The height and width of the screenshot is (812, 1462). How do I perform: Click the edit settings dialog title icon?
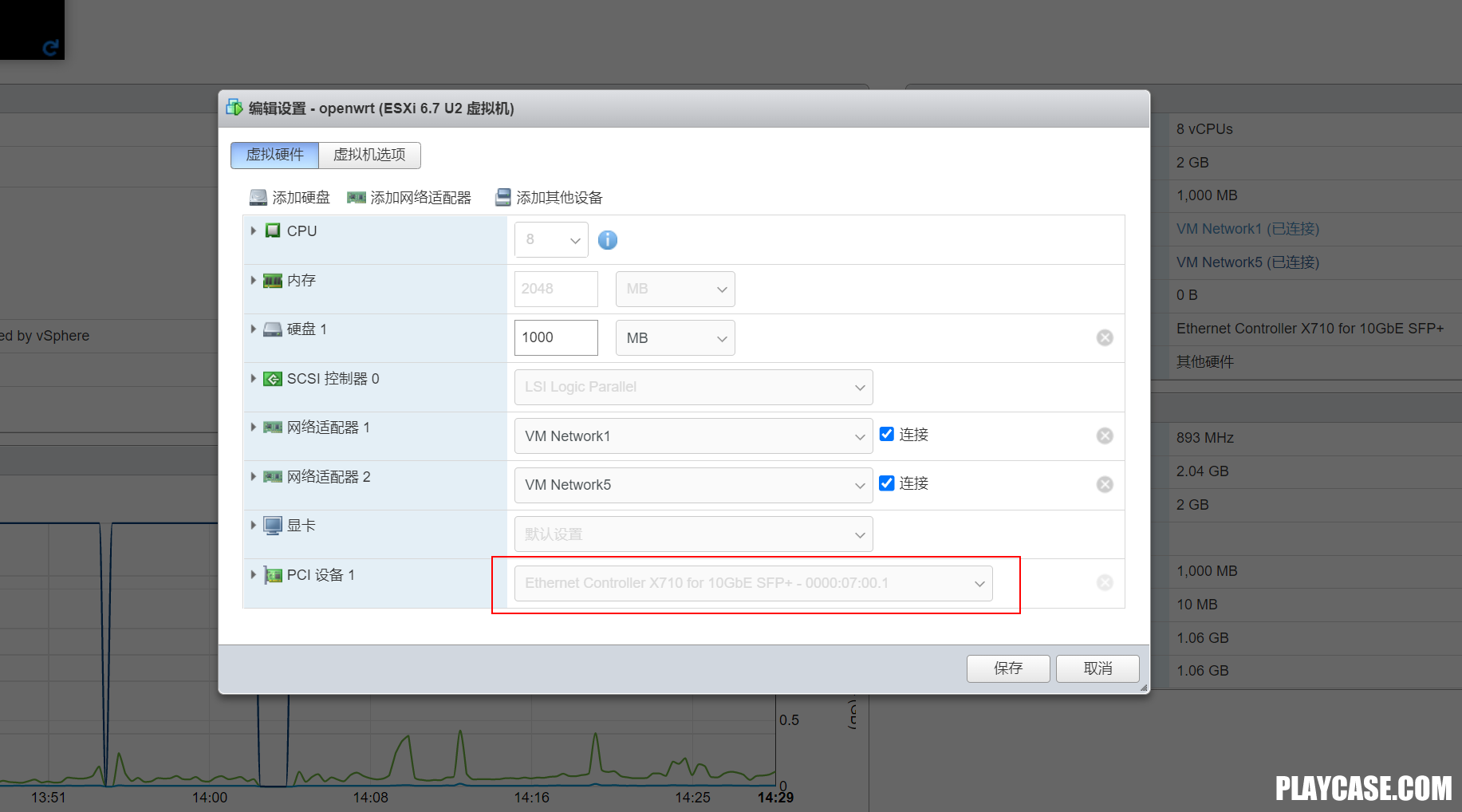click(234, 108)
